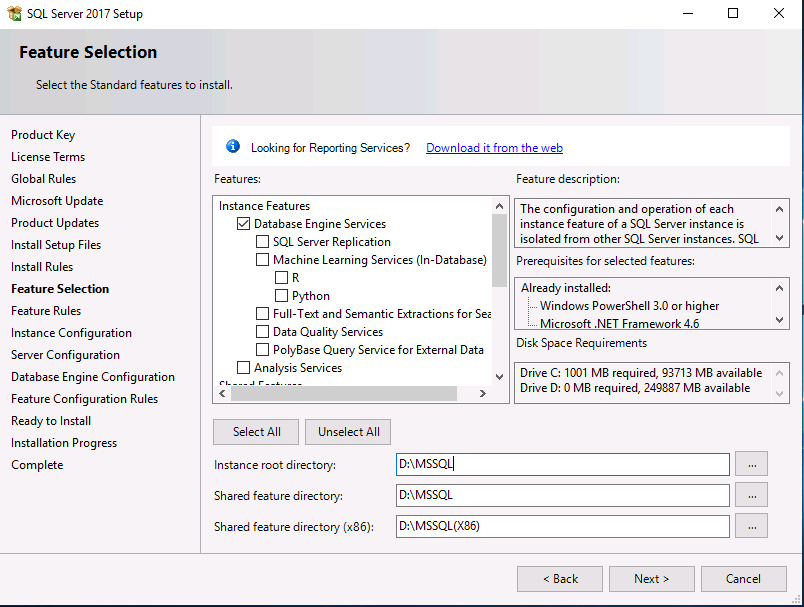This screenshot has height=607, width=804.
Task: Click Disk Space box scroll up arrow
Action: pos(779,373)
